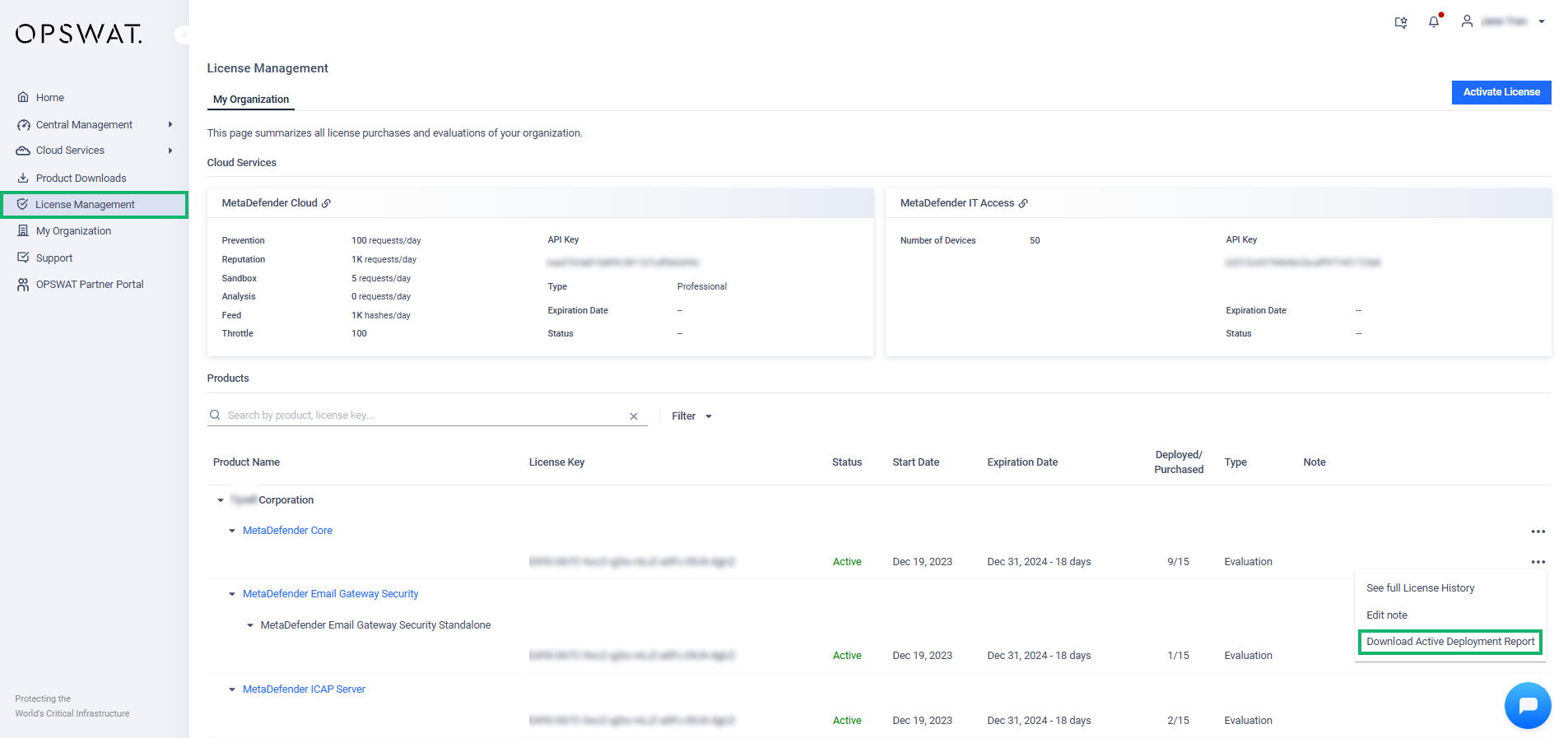Screen dimensions: 1568x738
Task: Open the MetaDefender Cloud card title
Action: [269, 203]
